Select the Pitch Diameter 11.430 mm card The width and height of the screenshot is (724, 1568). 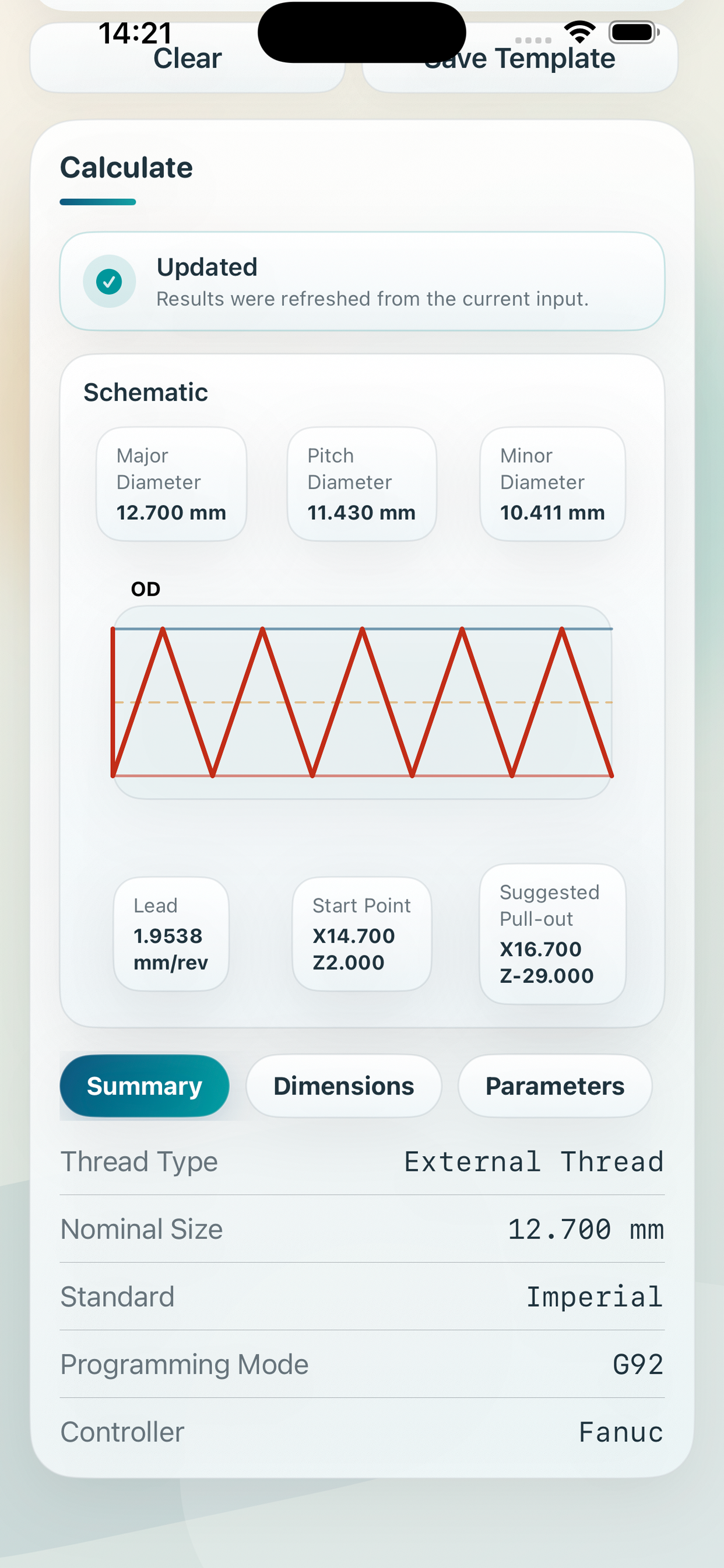pos(362,484)
